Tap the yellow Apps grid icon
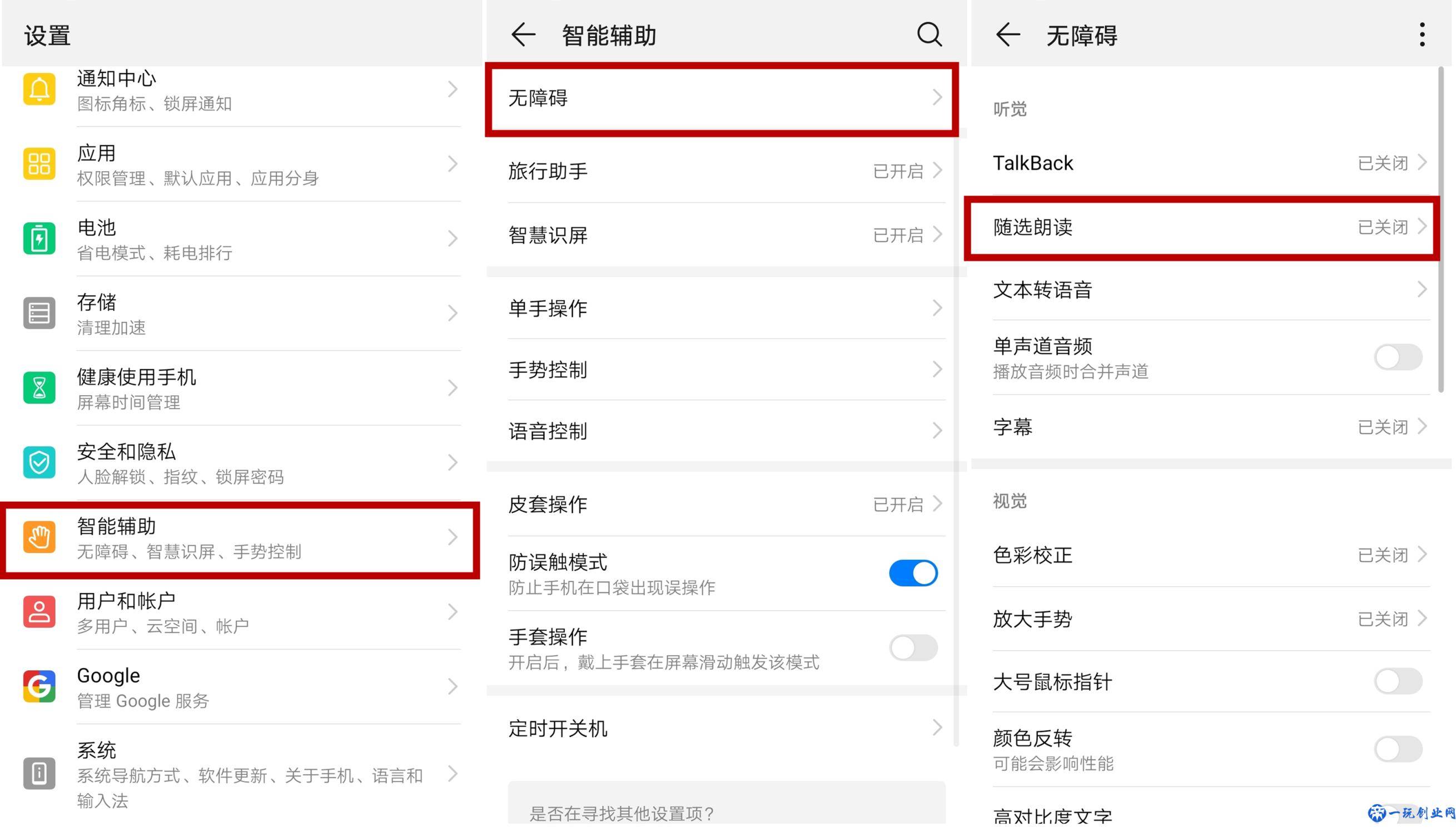The height and width of the screenshot is (828, 1456). pos(39,164)
